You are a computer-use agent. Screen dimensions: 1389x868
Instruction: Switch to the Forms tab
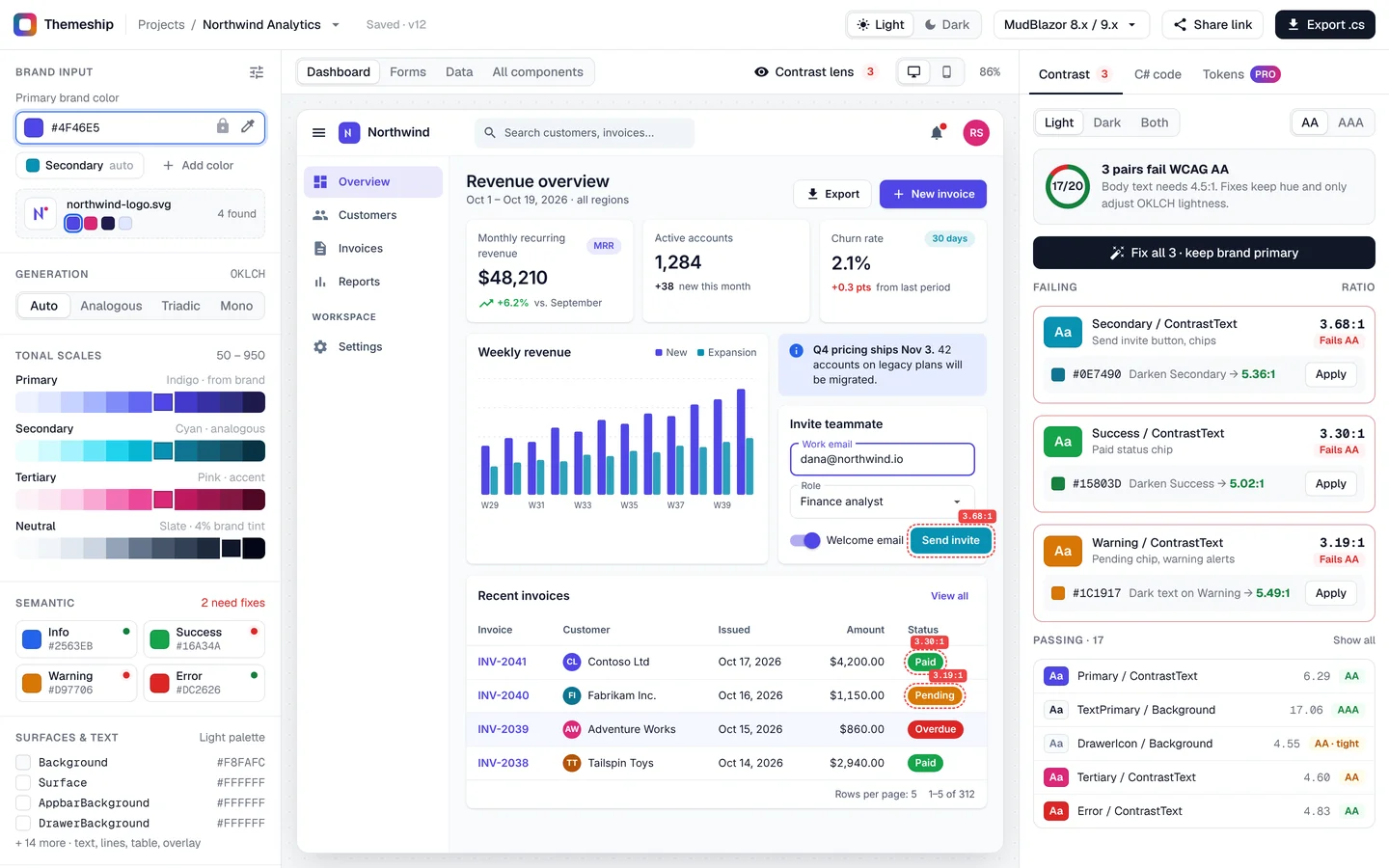click(x=408, y=72)
